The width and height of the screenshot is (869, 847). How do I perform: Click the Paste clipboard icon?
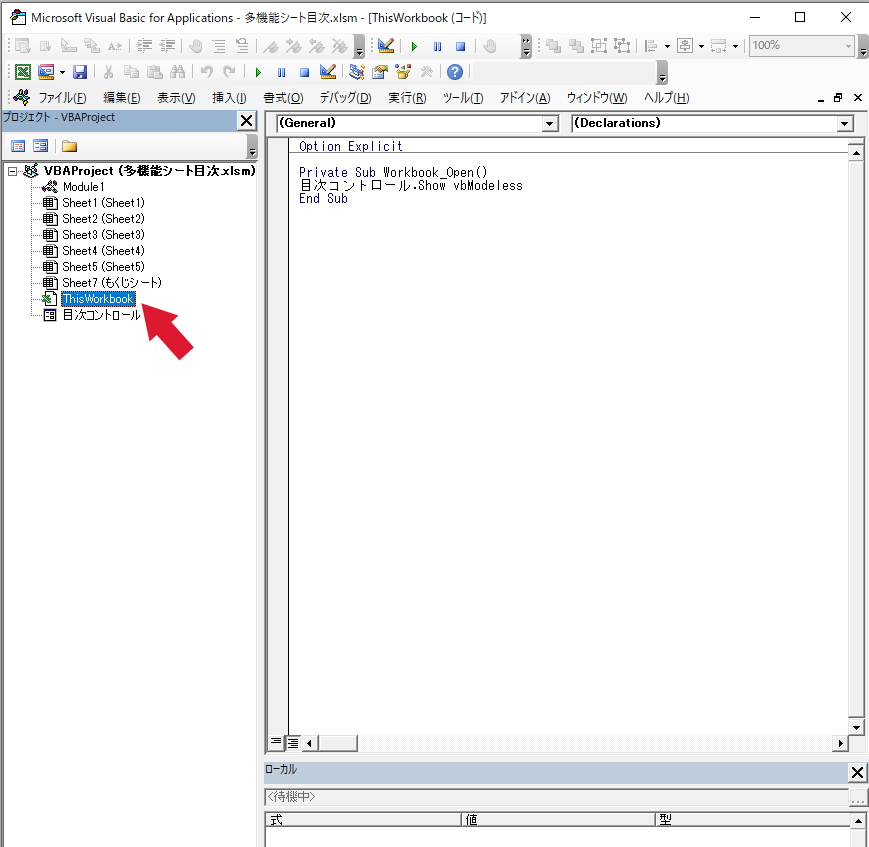155,72
